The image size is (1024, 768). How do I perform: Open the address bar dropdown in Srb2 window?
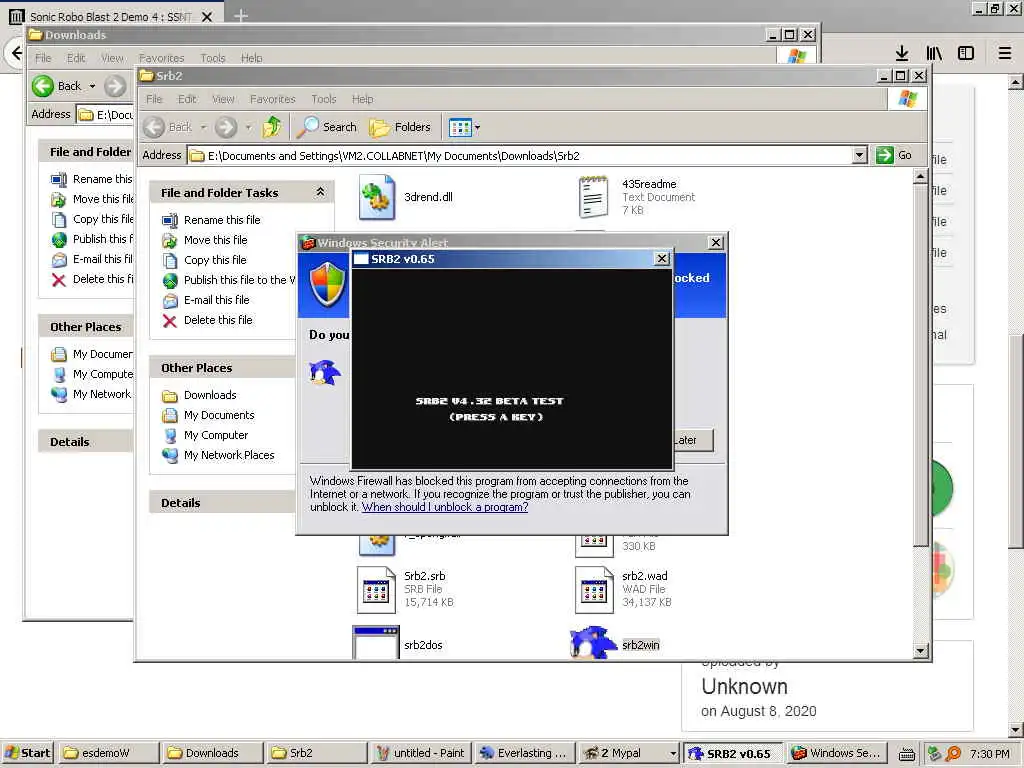(x=859, y=155)
